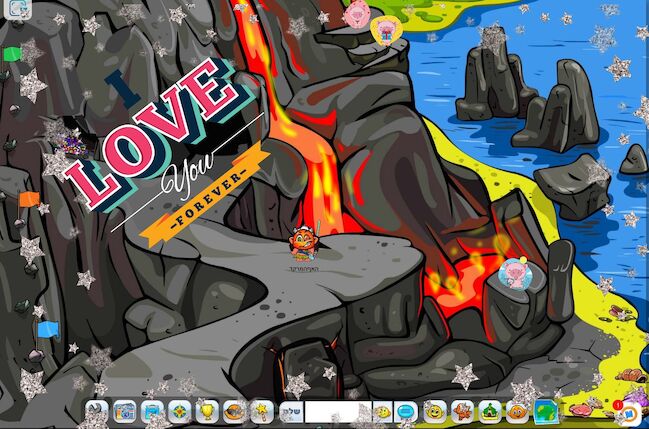Click the pink pig in blue bubble

513,274
